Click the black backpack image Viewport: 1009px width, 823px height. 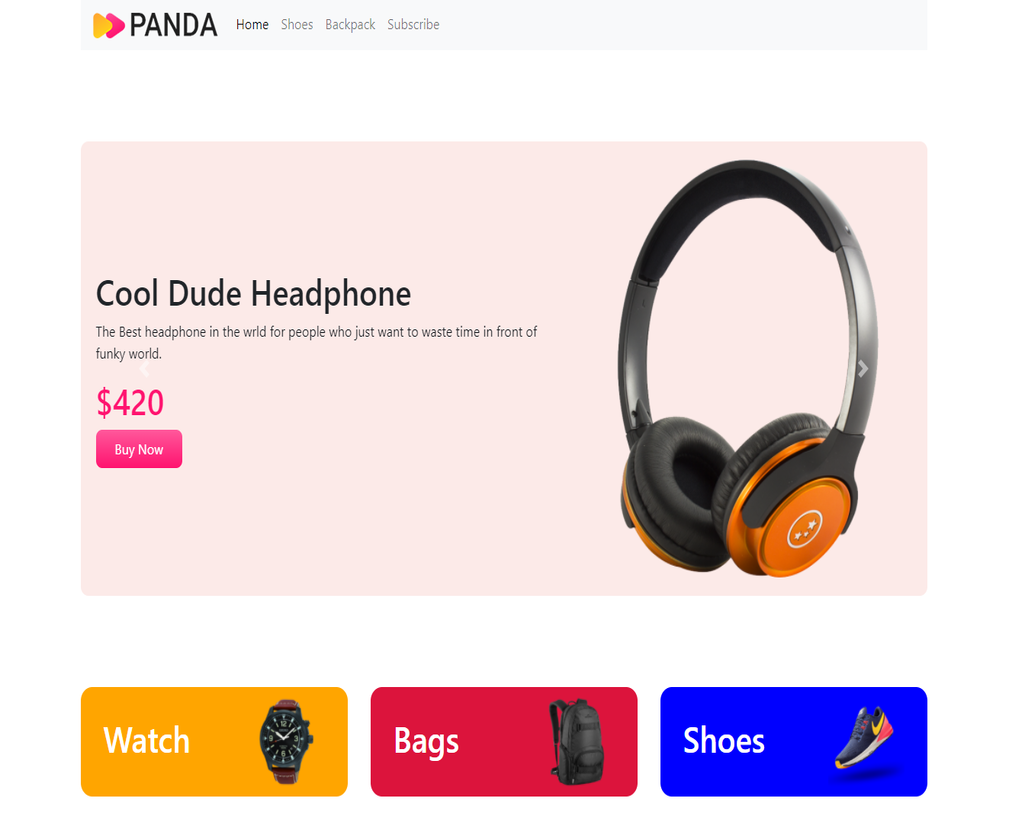(577, 742)
